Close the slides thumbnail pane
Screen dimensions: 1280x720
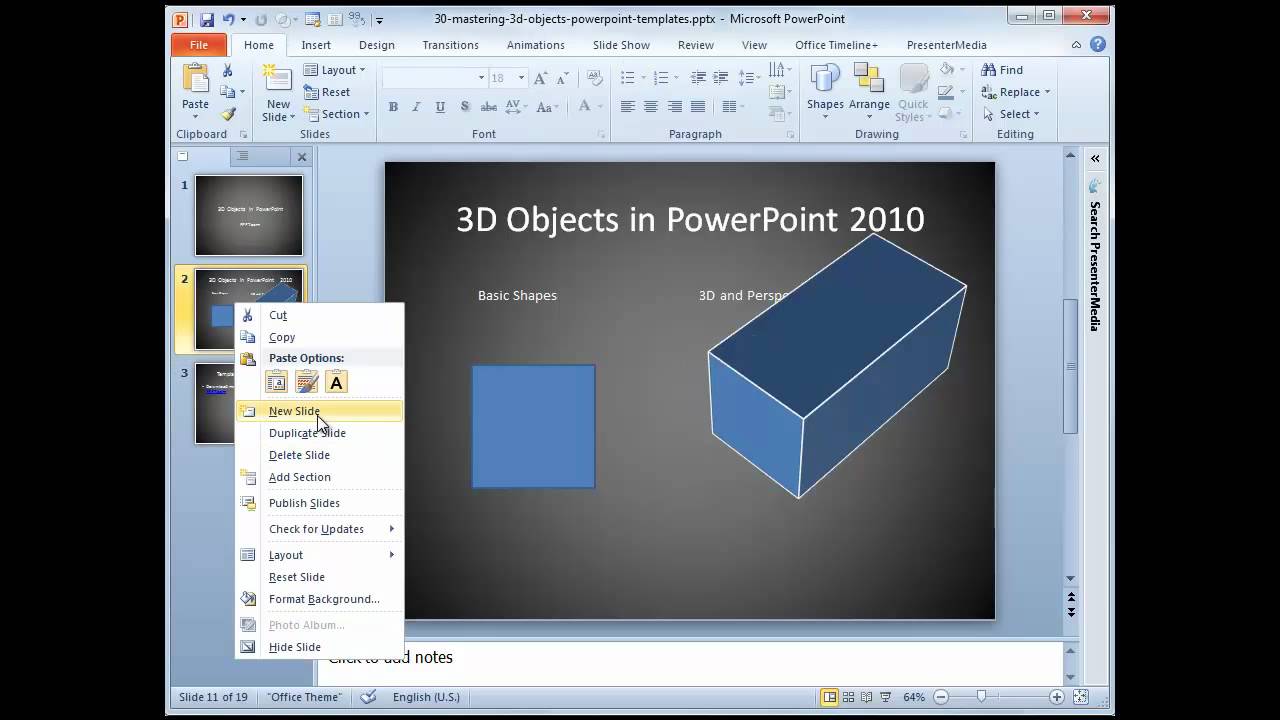pos(302,156)
